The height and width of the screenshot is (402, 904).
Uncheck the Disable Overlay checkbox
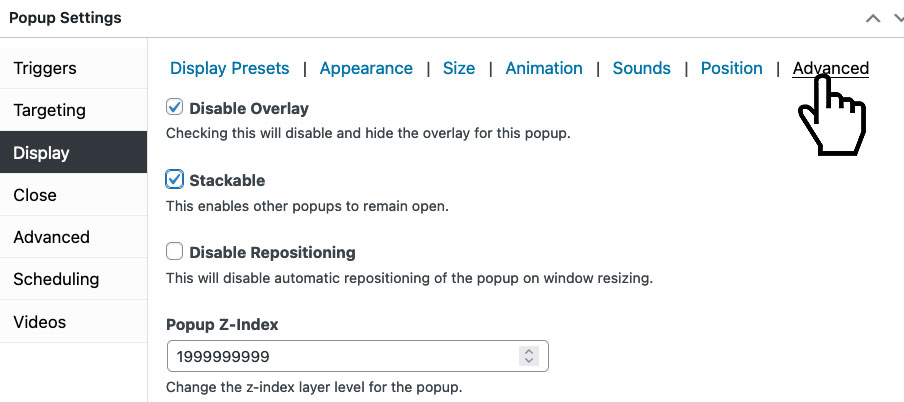pyautogui.click(x=174, y=107)
